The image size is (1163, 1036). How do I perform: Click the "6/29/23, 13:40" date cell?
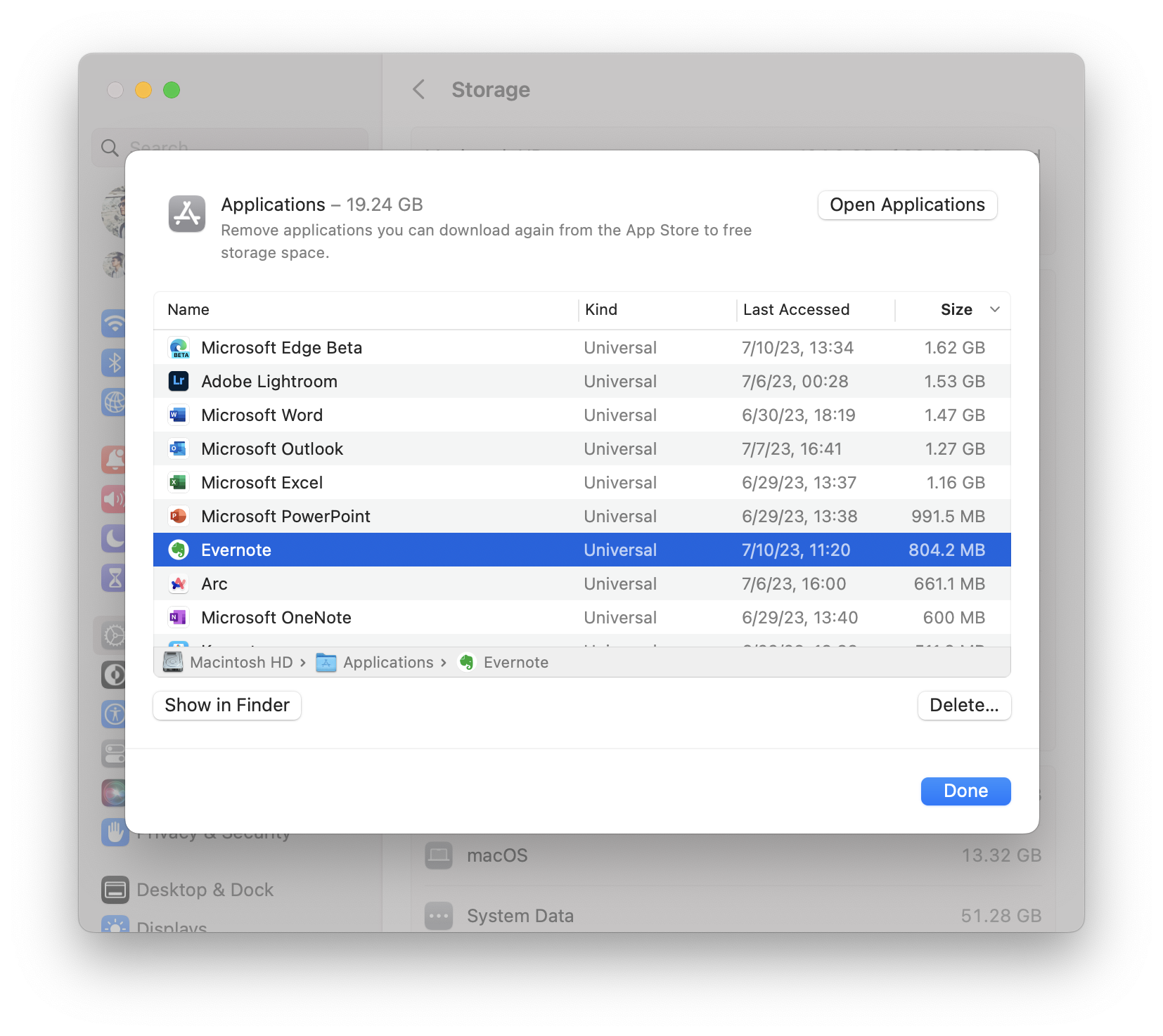point(800,618)
